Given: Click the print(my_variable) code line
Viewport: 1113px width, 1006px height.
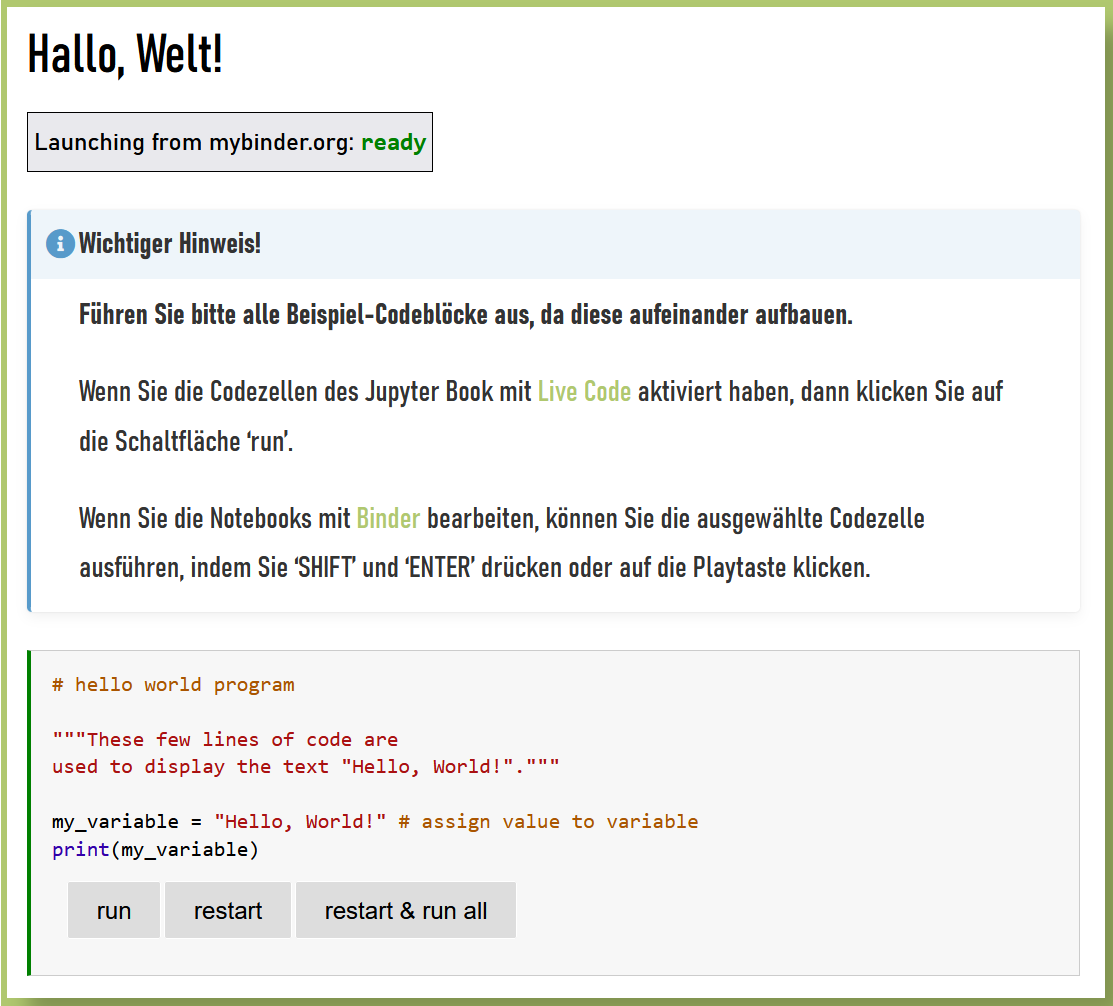Looking at the screenshot, I should 155,849.
